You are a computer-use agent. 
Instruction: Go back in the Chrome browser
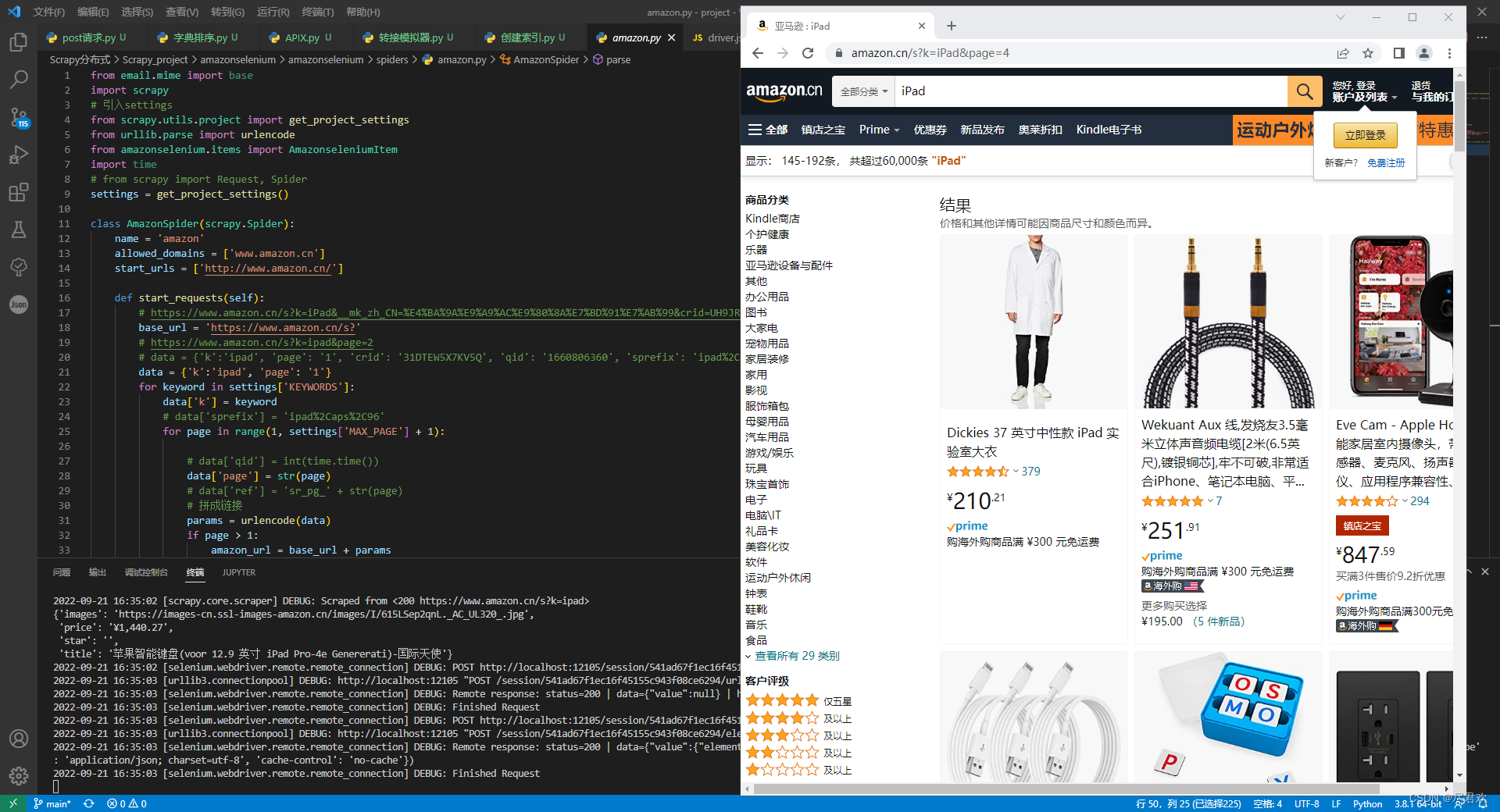point(757,53)
